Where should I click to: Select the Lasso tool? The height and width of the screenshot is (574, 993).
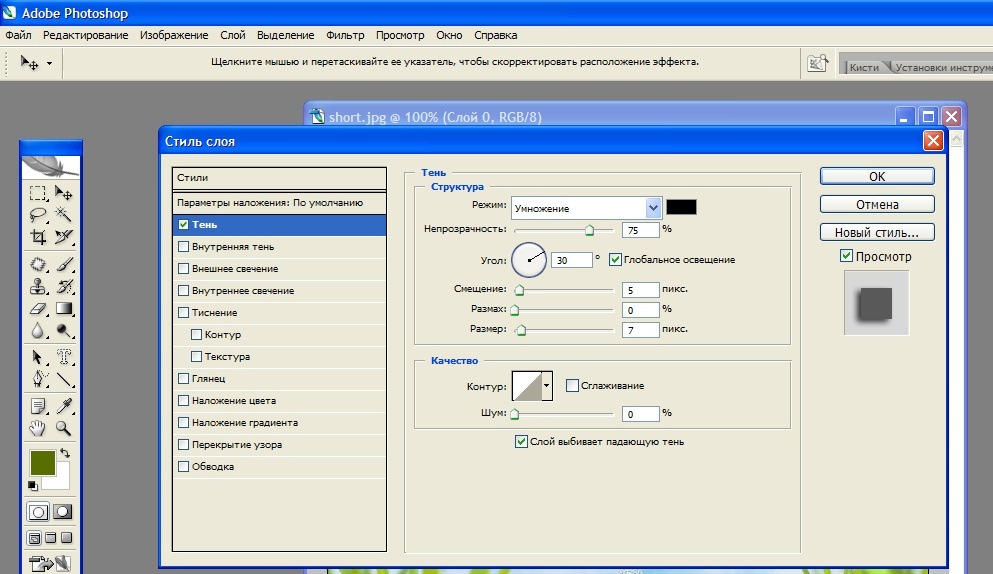pyautogui.click(x=38, y=215)
